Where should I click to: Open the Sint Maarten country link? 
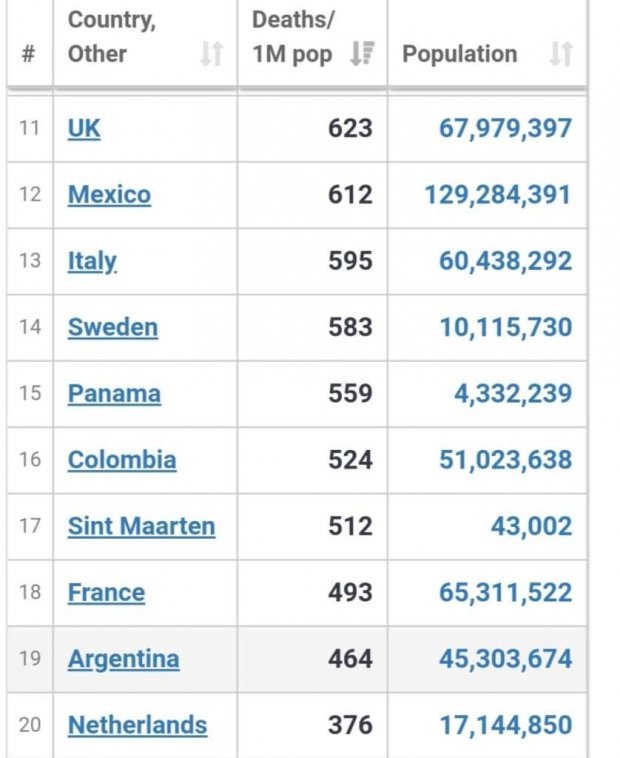pos(141,526)
